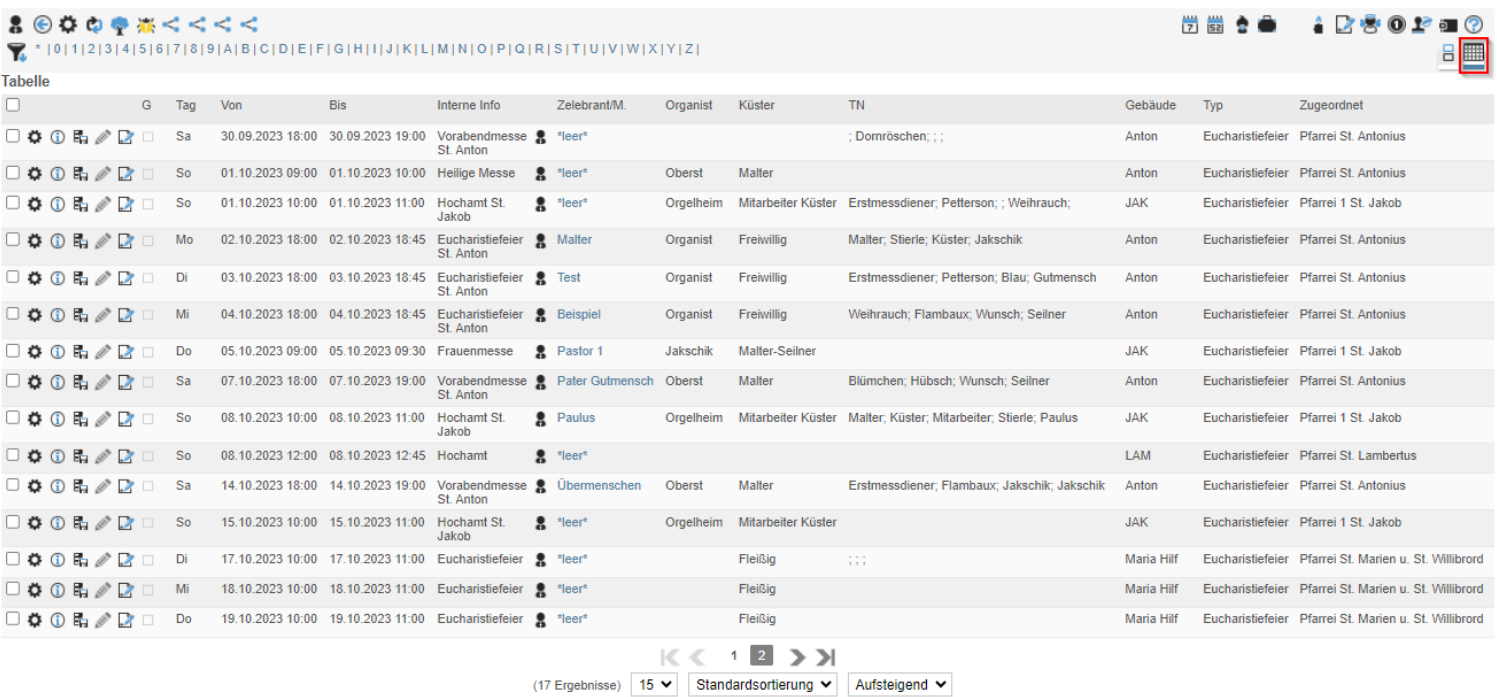Open the Pater Gutmensch celebrant link
1497x697 pixels.
click(x=605, y=381)
